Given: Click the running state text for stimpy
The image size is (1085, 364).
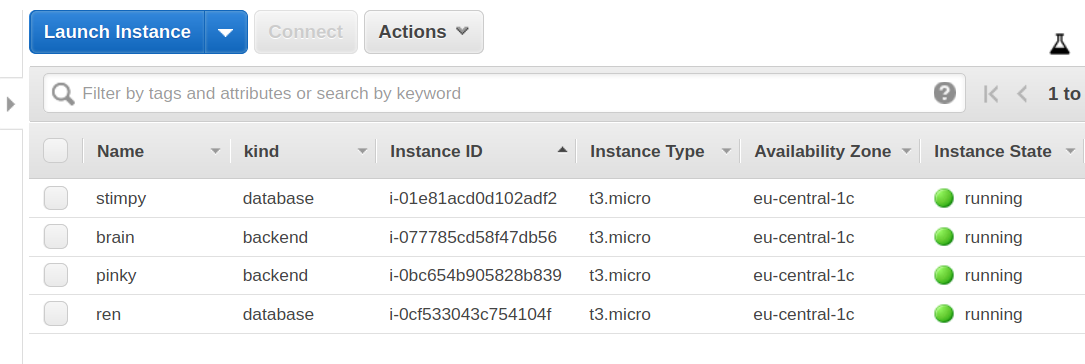Looking at the screenshot, I should pyautogui.click(x=993, y=199).
